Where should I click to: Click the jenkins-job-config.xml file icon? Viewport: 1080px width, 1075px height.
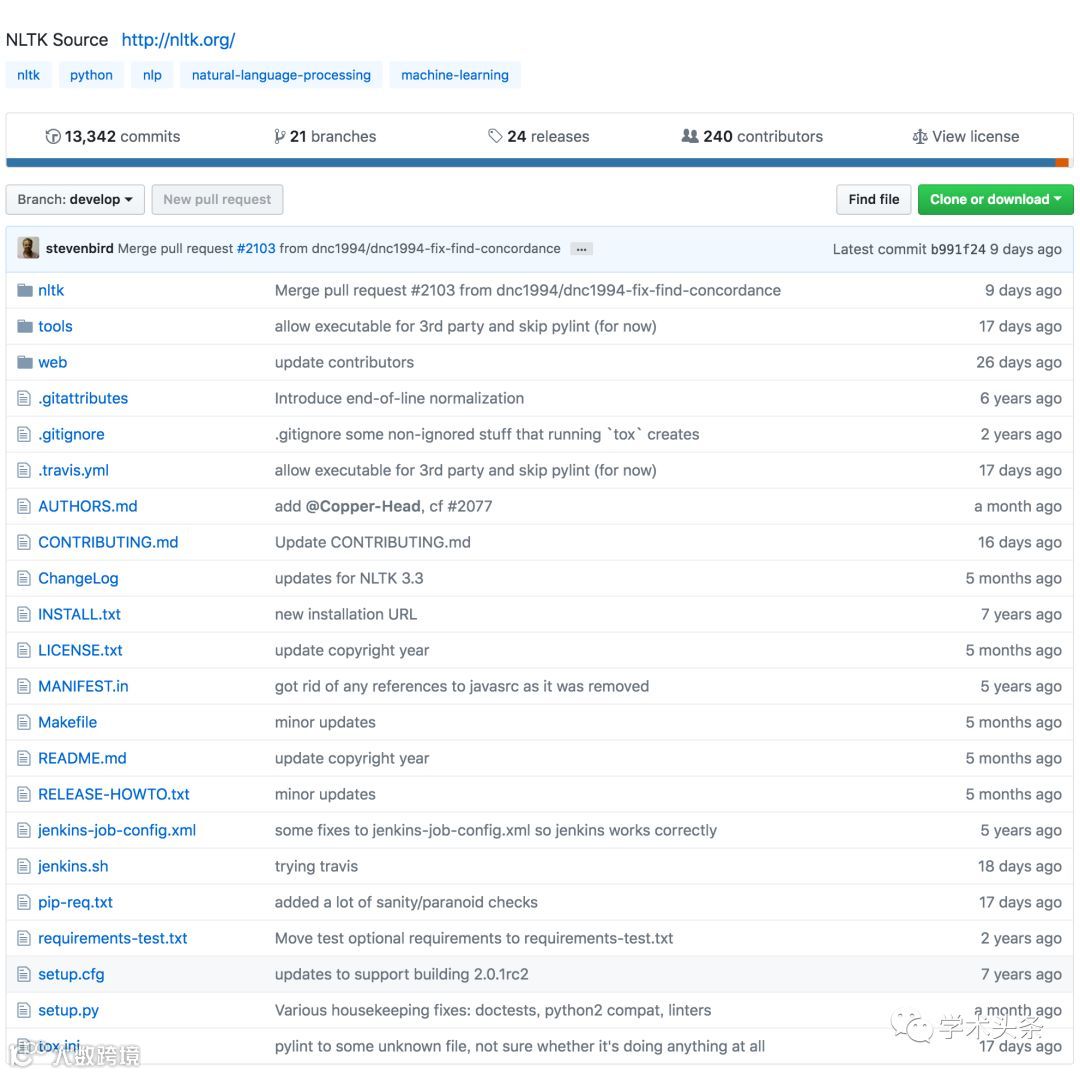coord(24,831)
